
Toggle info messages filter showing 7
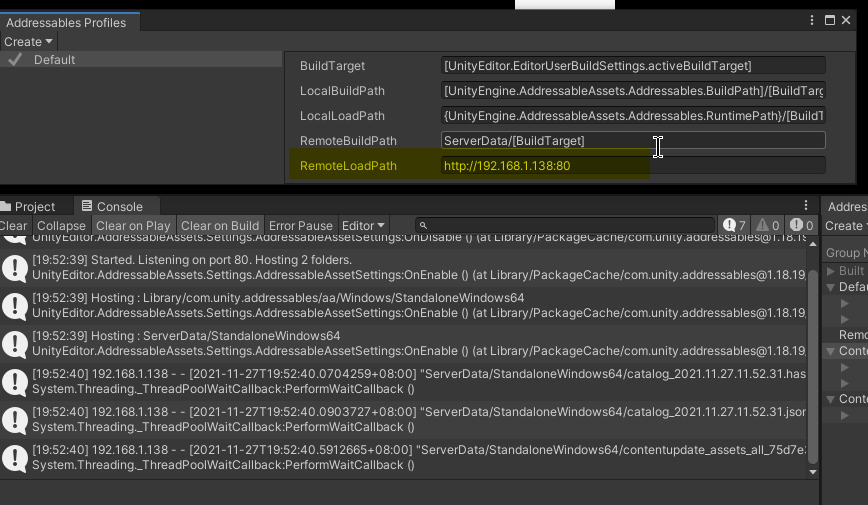[x=734, y=225]
